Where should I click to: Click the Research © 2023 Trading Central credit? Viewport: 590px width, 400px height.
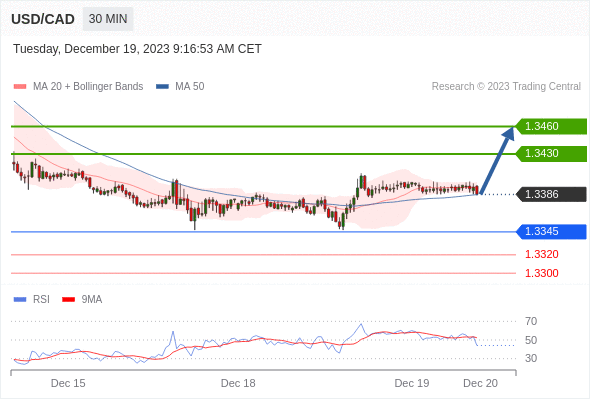pos(506,87)
